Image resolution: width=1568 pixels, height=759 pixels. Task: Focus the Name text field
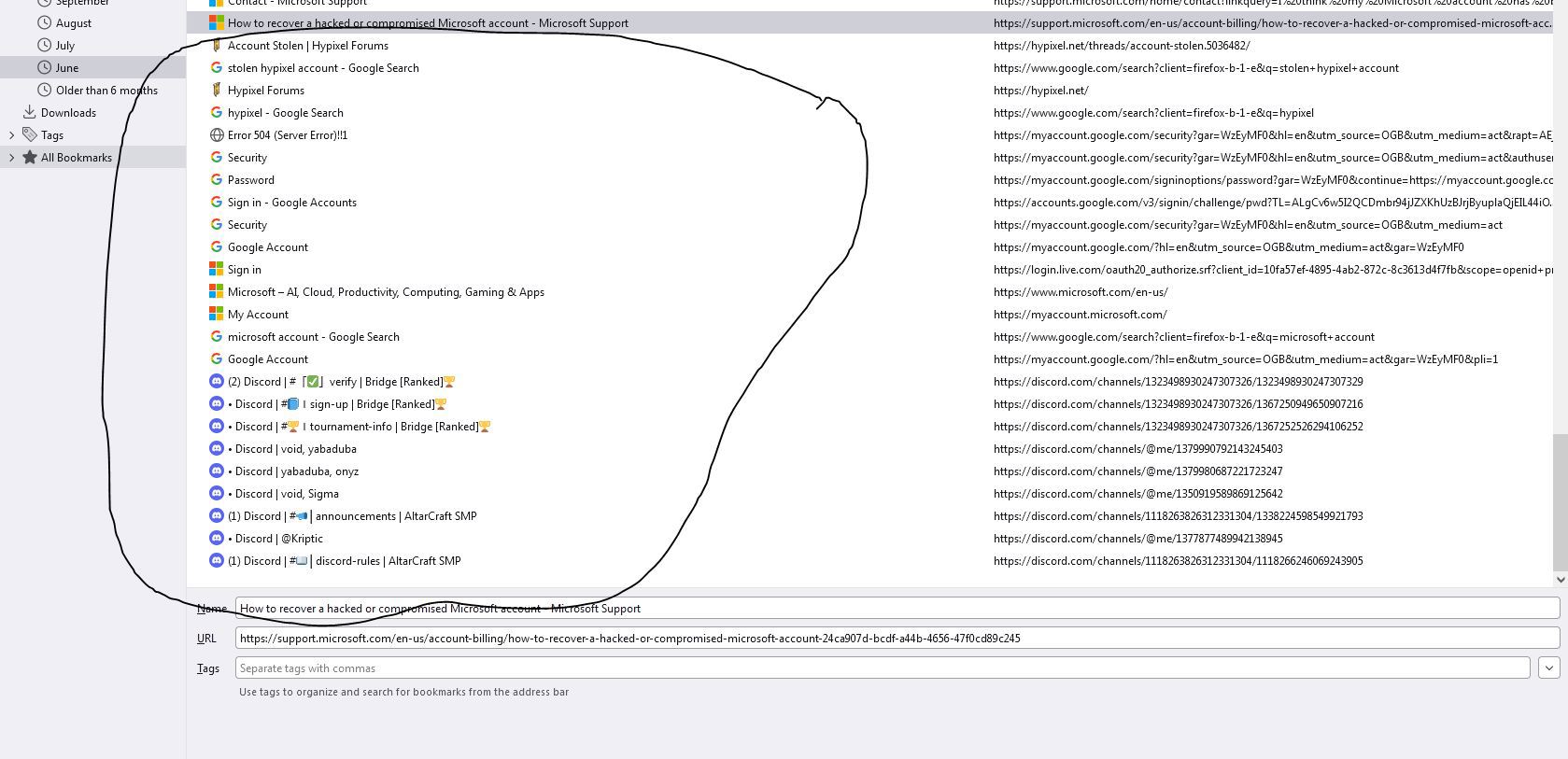coord(897,608)
